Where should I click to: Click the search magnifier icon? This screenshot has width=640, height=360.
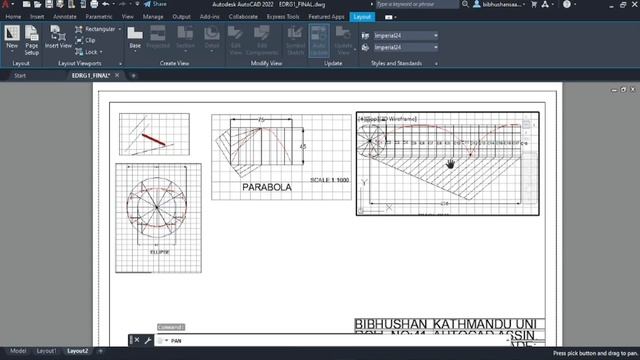465,4
